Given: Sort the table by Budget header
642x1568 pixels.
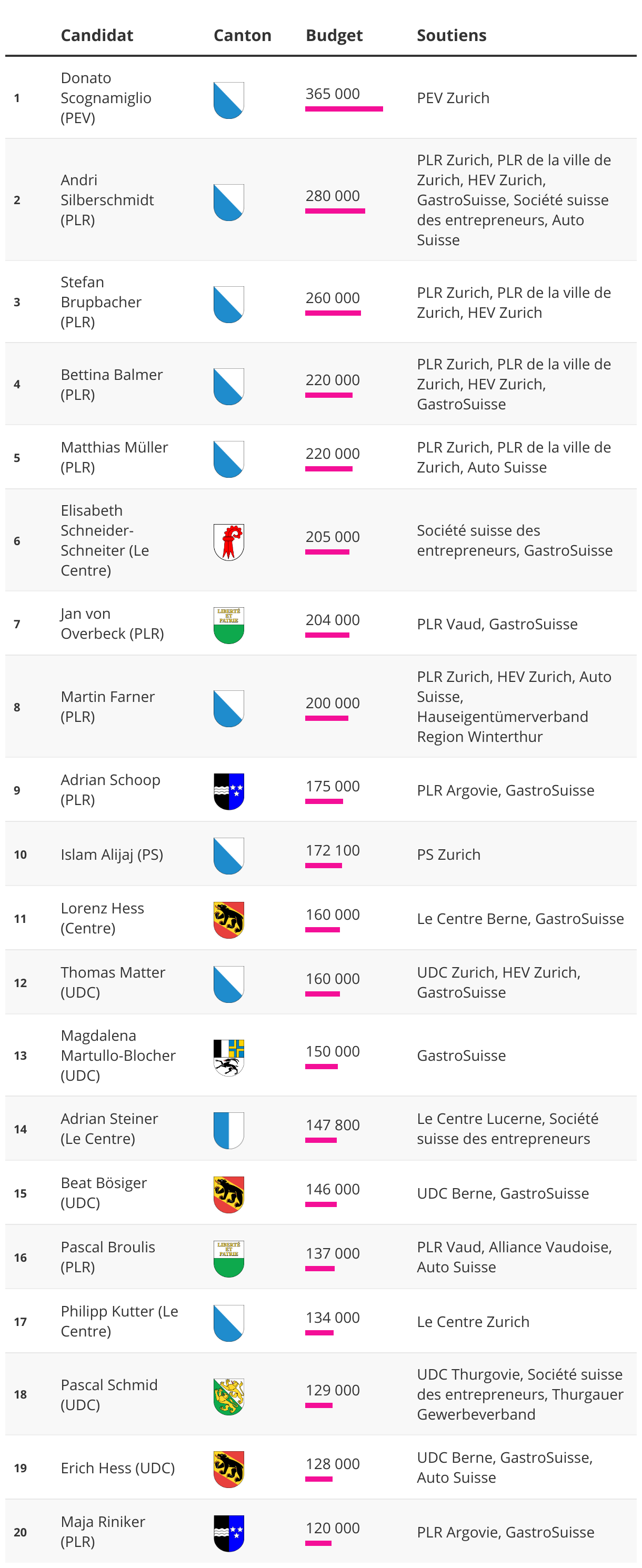Looking at the screenshot, I should coord(334,35).
